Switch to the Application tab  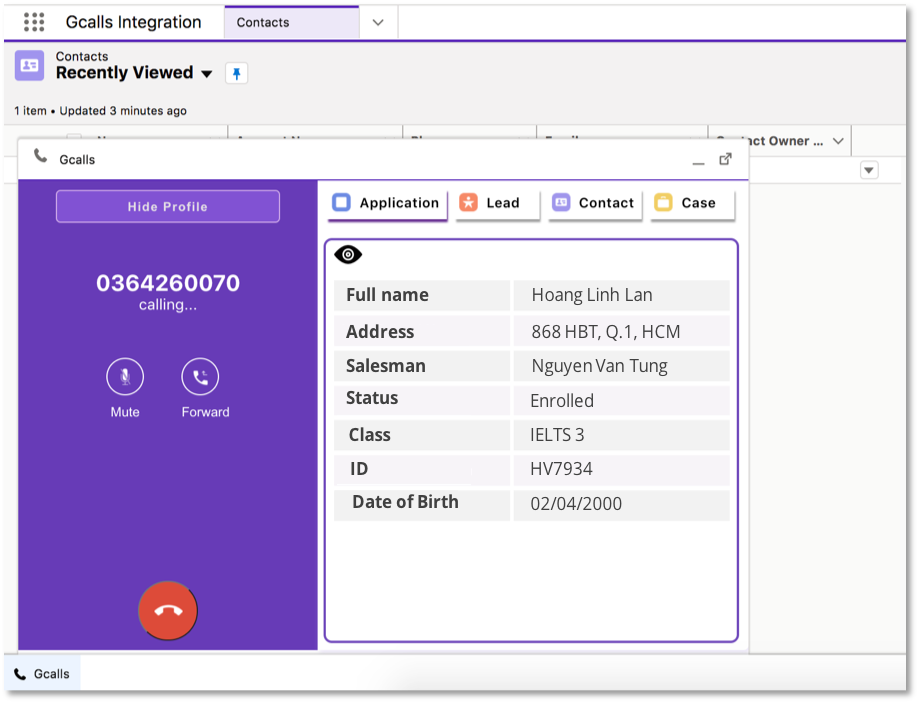387,203
